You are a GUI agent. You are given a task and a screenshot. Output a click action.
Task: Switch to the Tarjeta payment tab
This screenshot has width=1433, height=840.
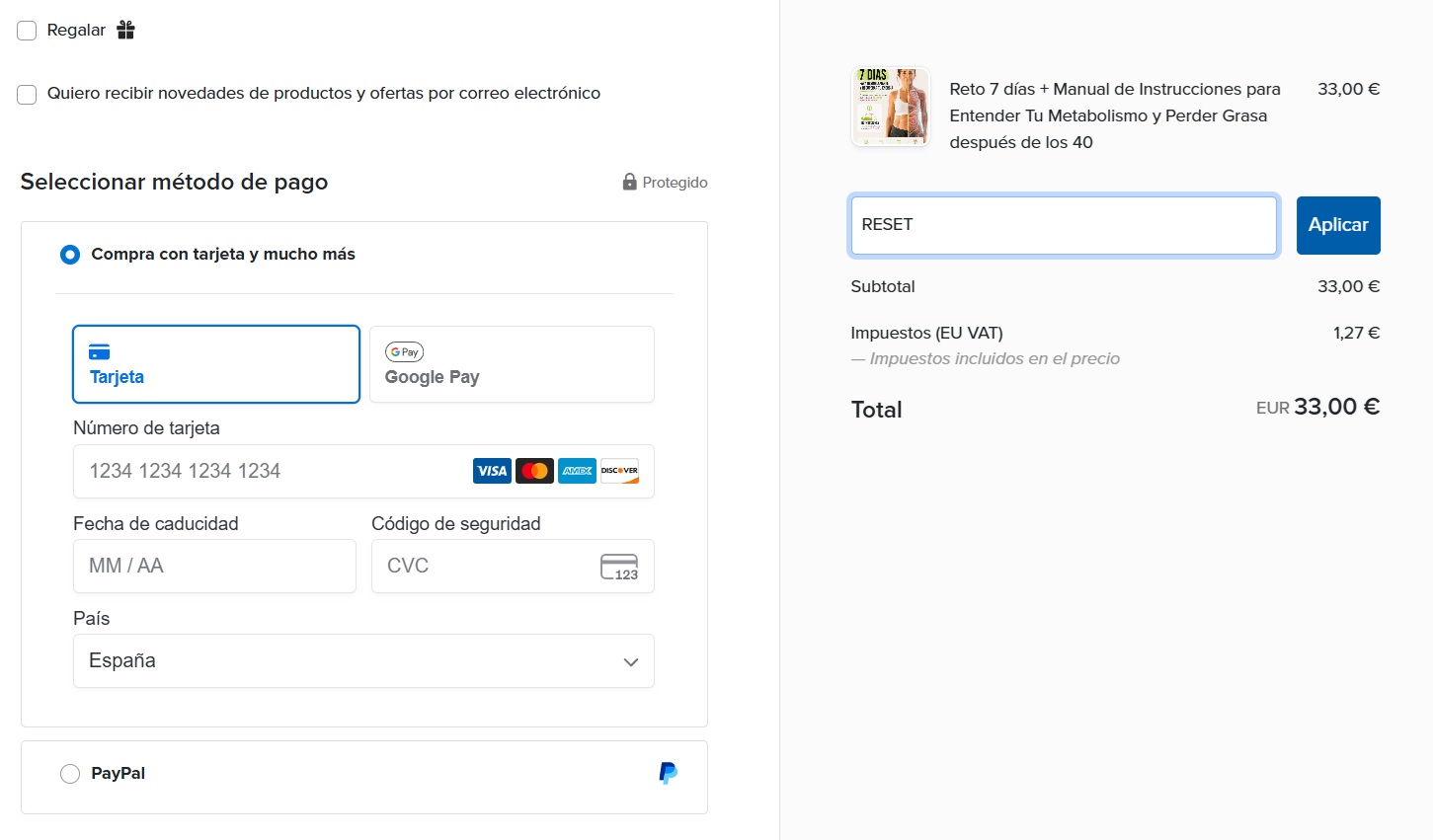[216, 364]
